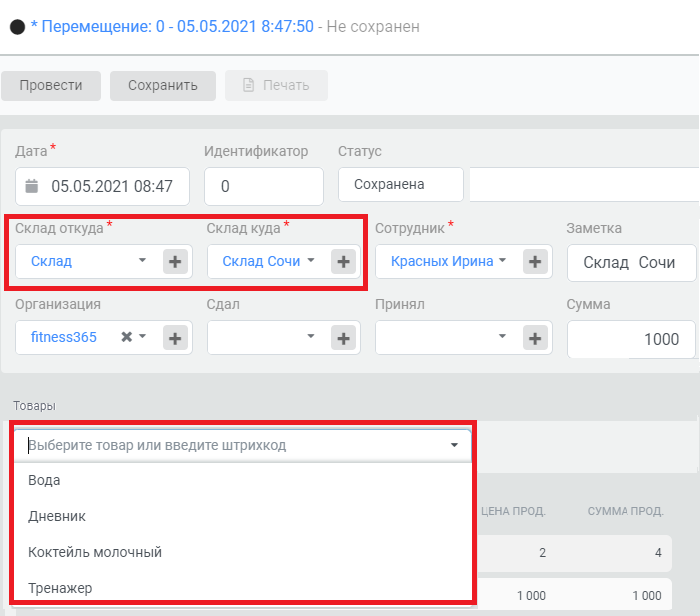Click the Сохранить button
700x616 pixels.
tap(163, 85)
